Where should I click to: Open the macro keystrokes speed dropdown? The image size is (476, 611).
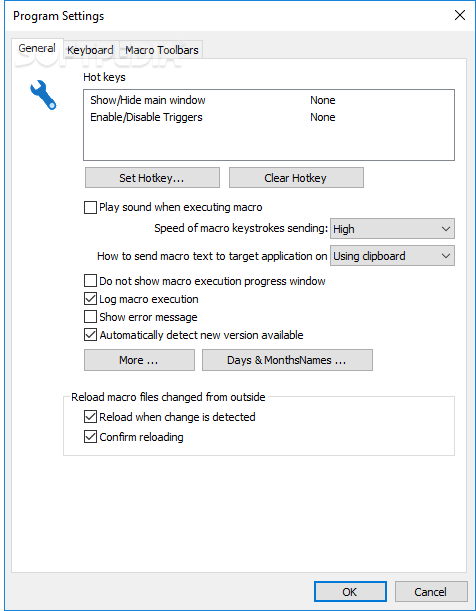pyautogui.click(x=392, y=229)
